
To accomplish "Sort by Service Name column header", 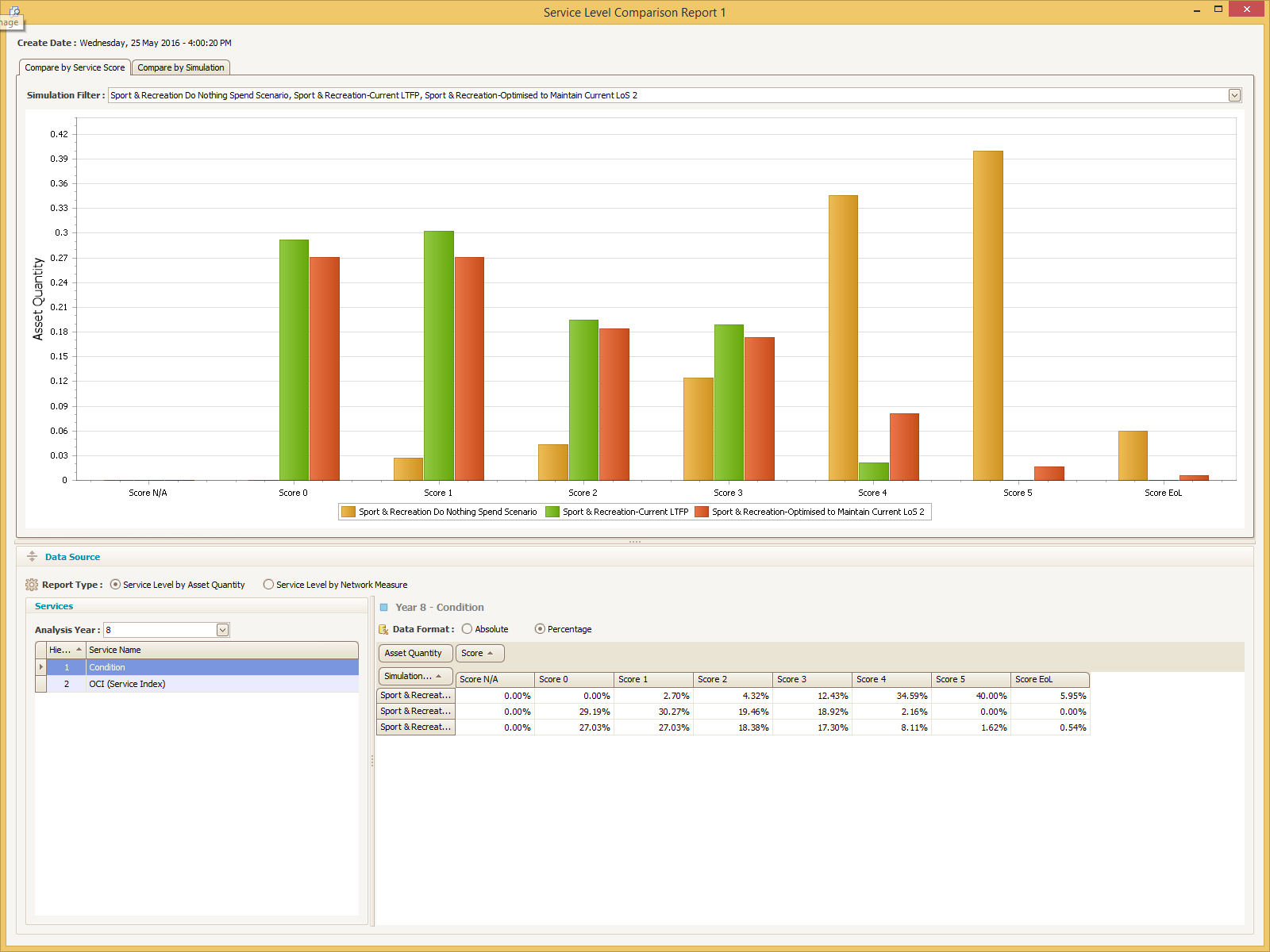I will pyautogui.click(x=222, y=650).
